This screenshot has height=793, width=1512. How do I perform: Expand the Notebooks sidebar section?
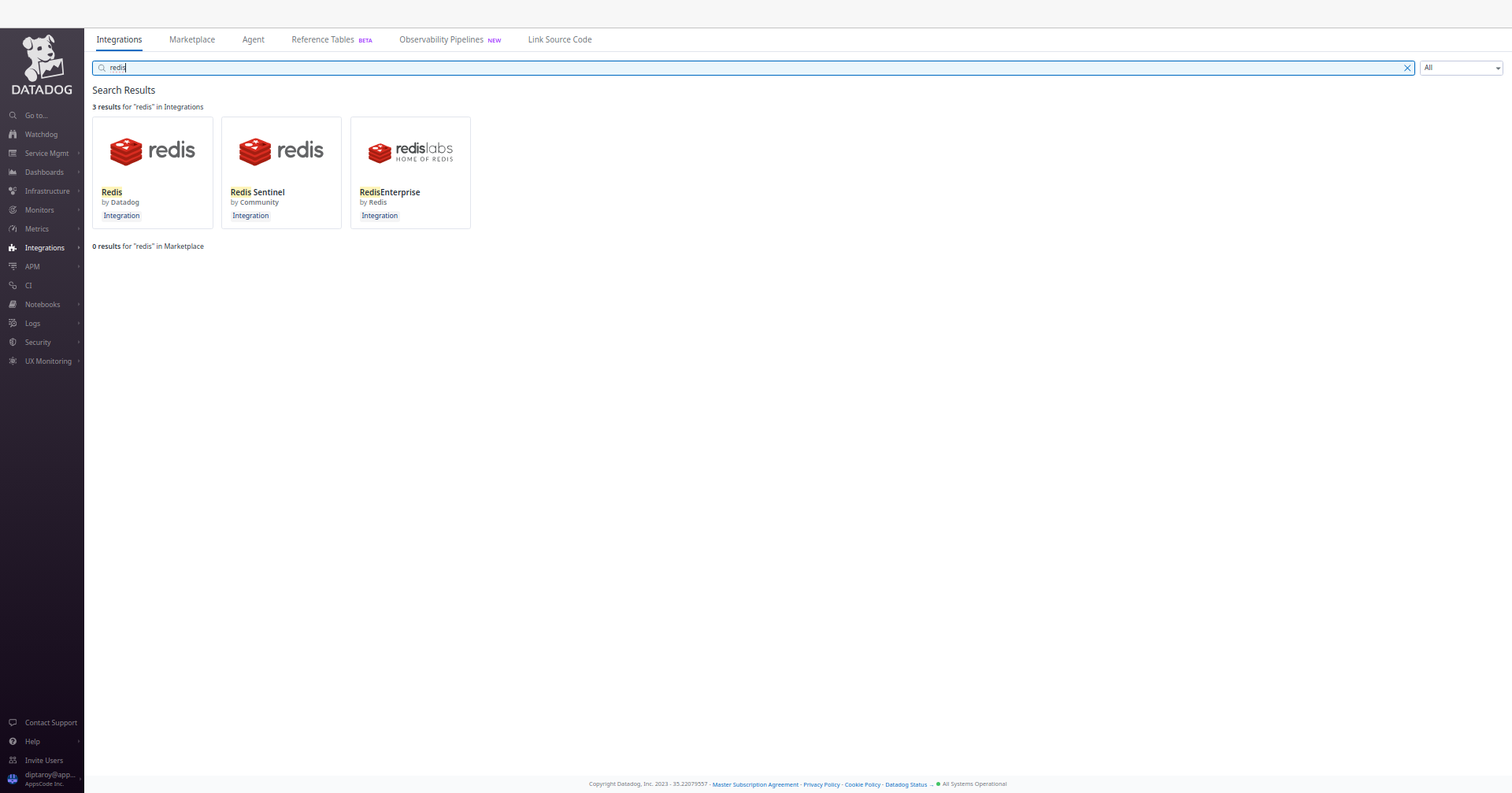(x=42, y=304)
